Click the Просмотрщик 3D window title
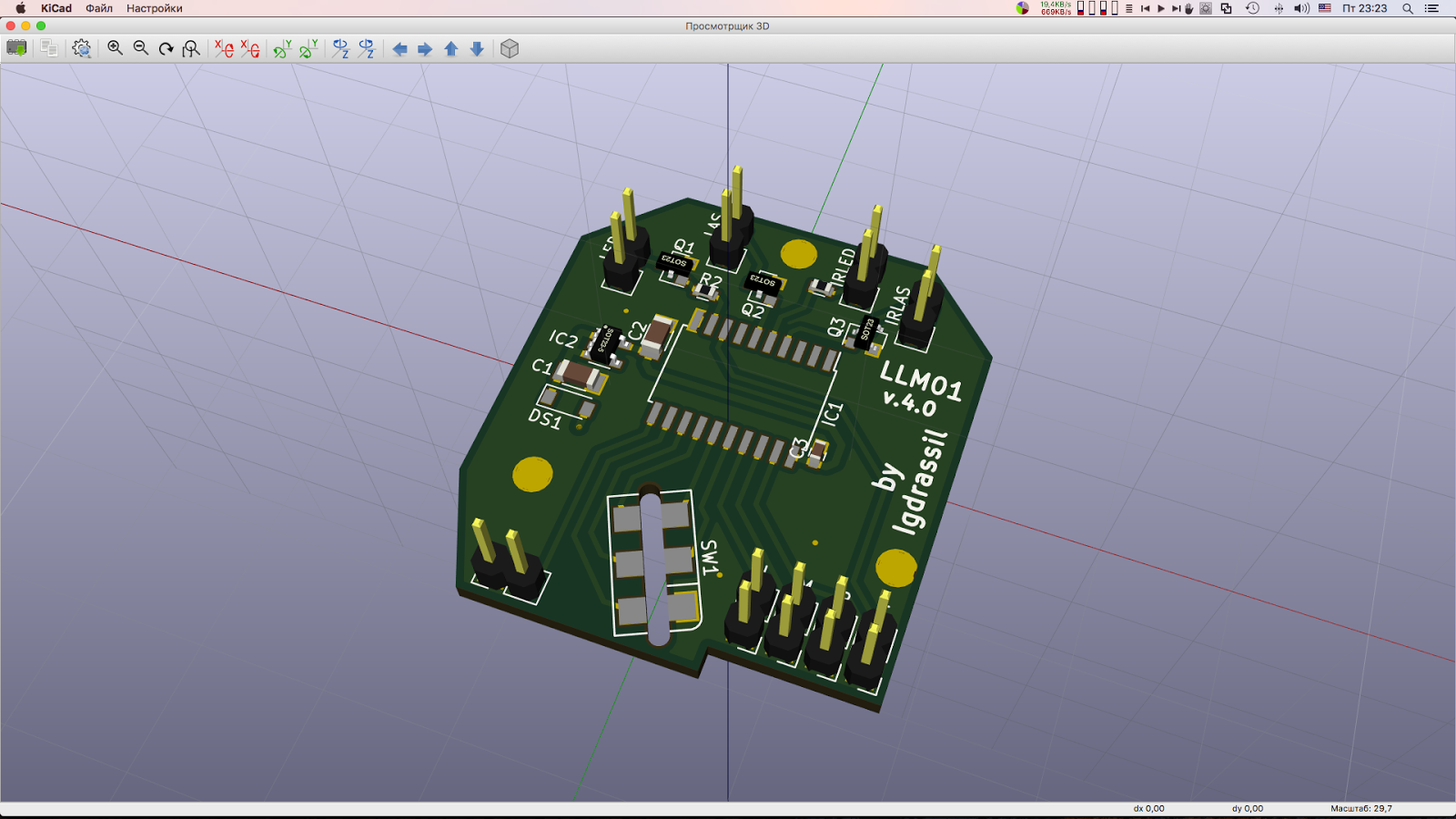This screenshot has height=819, width=1456. 727,25
